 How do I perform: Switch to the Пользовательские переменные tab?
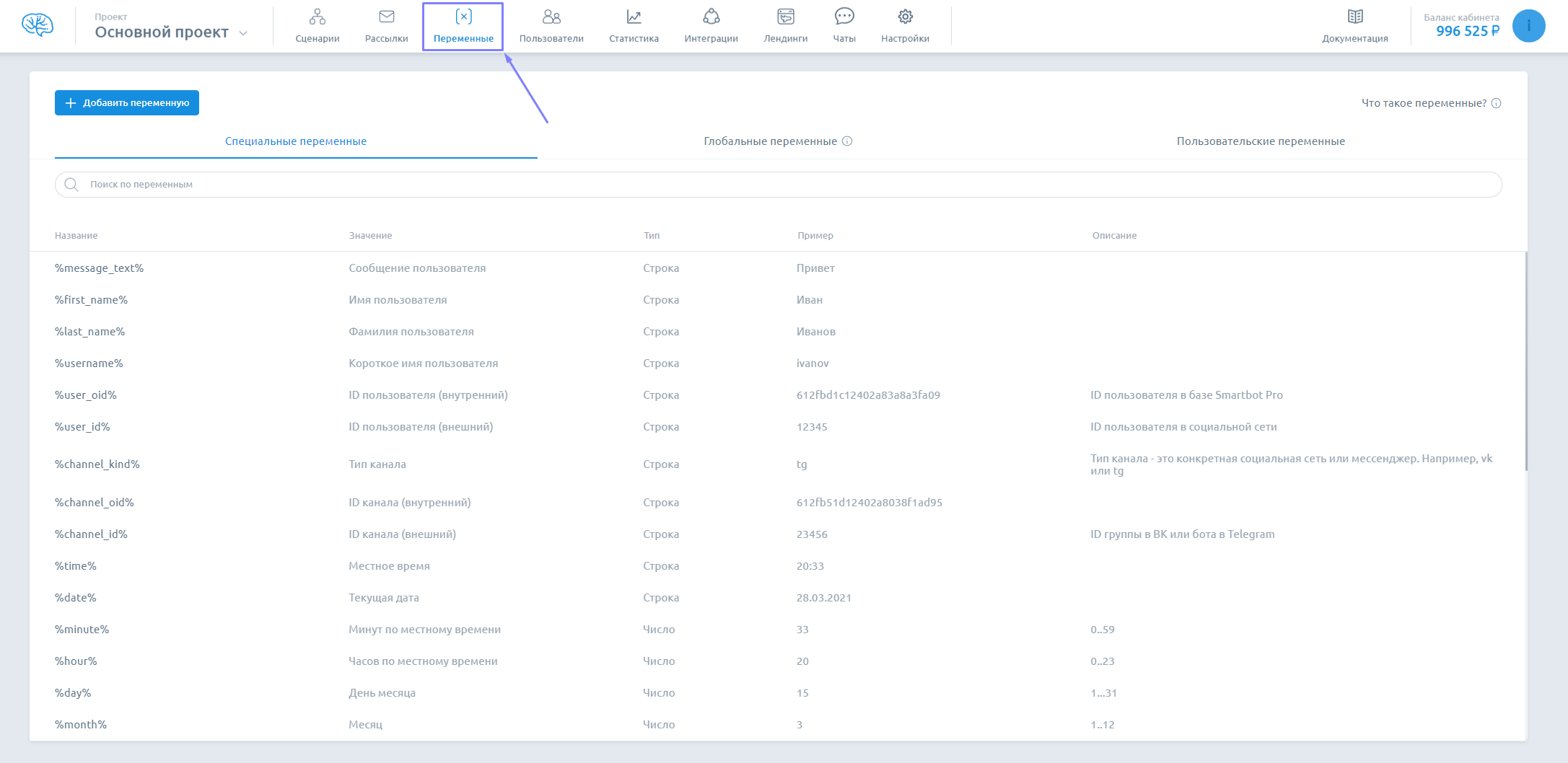coord(1260,141)
